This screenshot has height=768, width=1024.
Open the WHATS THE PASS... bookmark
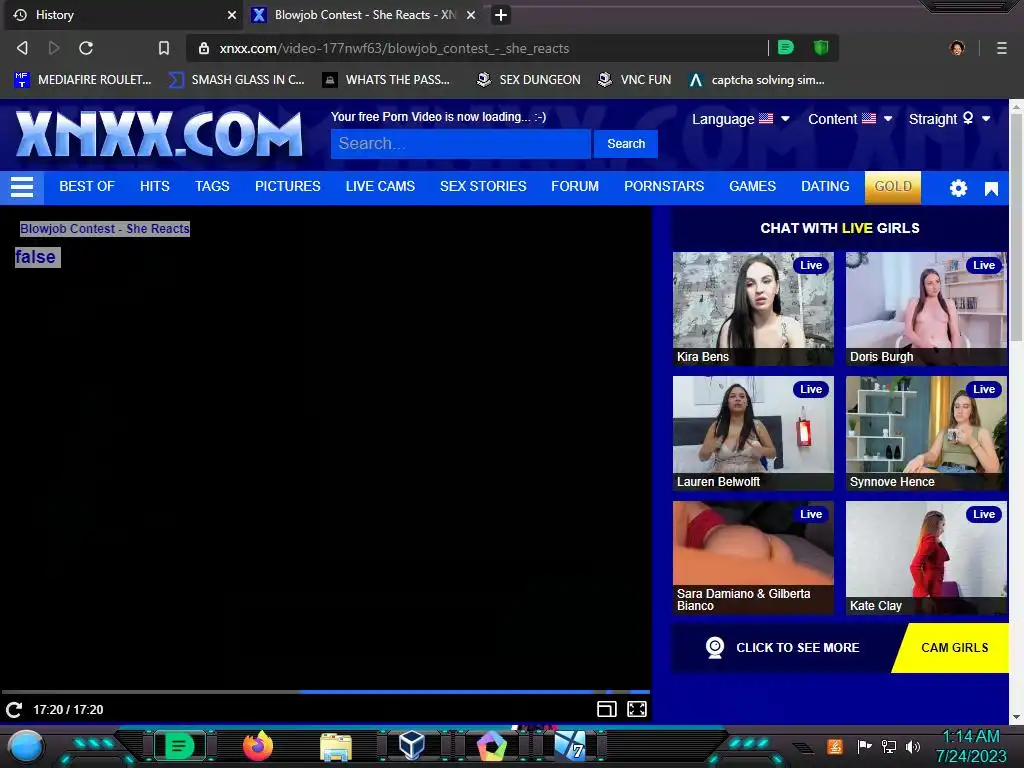tap(386, 80)
